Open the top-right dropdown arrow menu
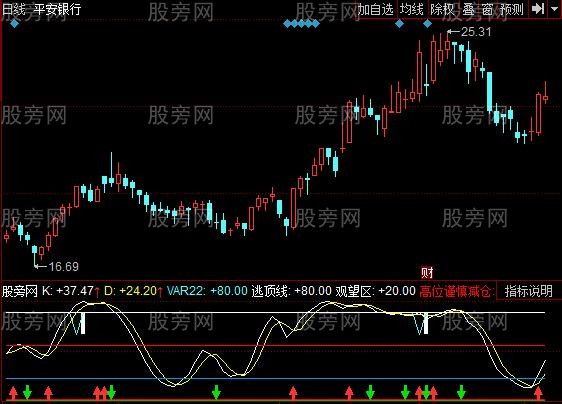This screenshot has width=562, height=404. pyautogui.click(x=554, y=9)
